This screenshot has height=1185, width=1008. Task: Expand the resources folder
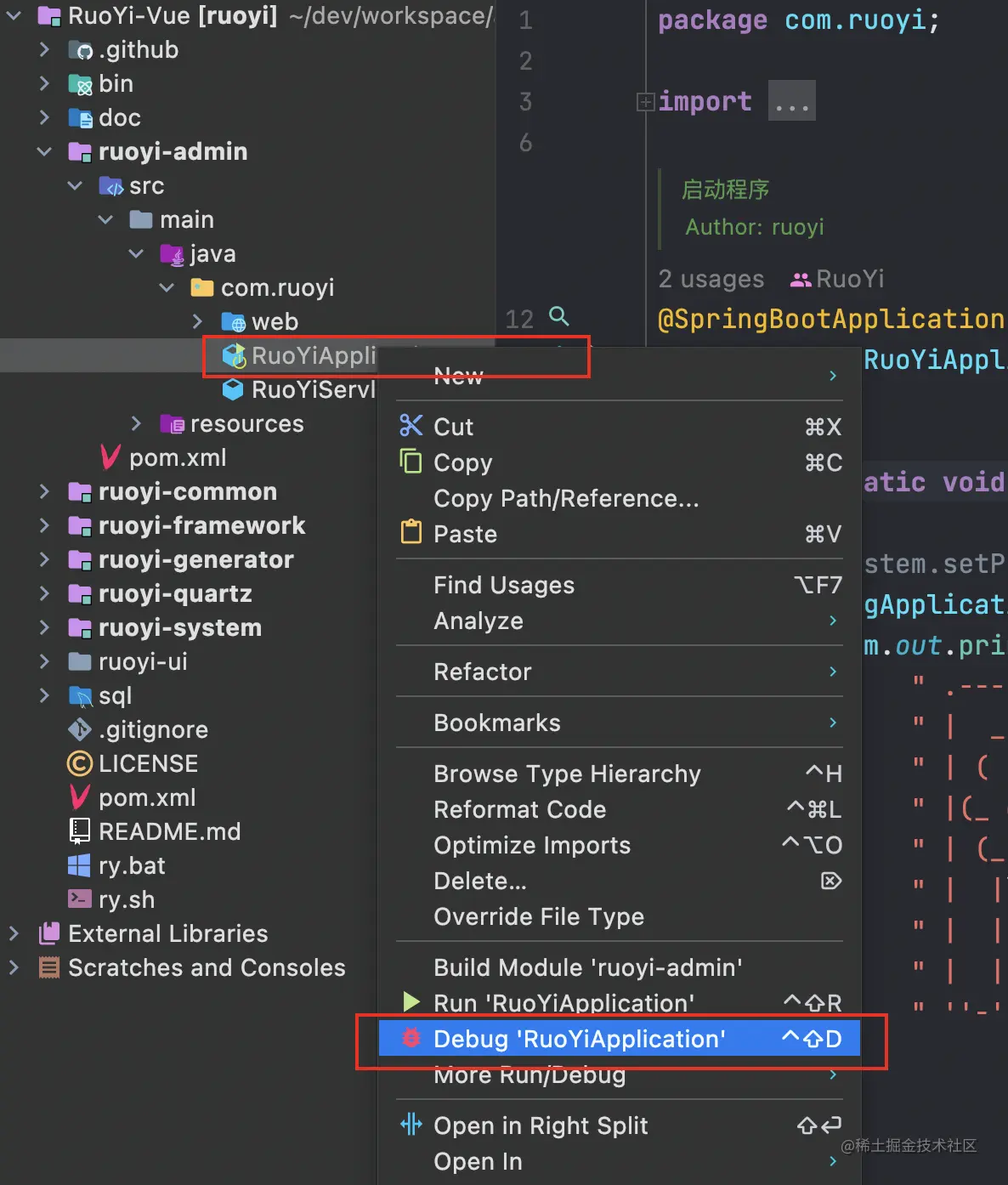click(x=136, y=423)
